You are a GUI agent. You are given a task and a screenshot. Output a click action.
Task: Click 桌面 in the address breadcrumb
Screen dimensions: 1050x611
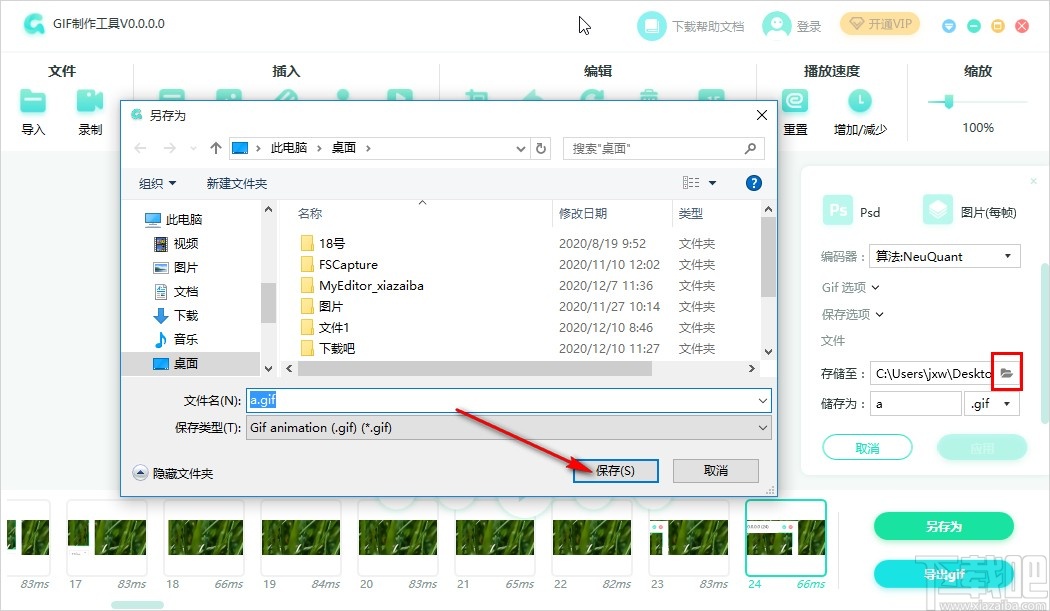344,148
